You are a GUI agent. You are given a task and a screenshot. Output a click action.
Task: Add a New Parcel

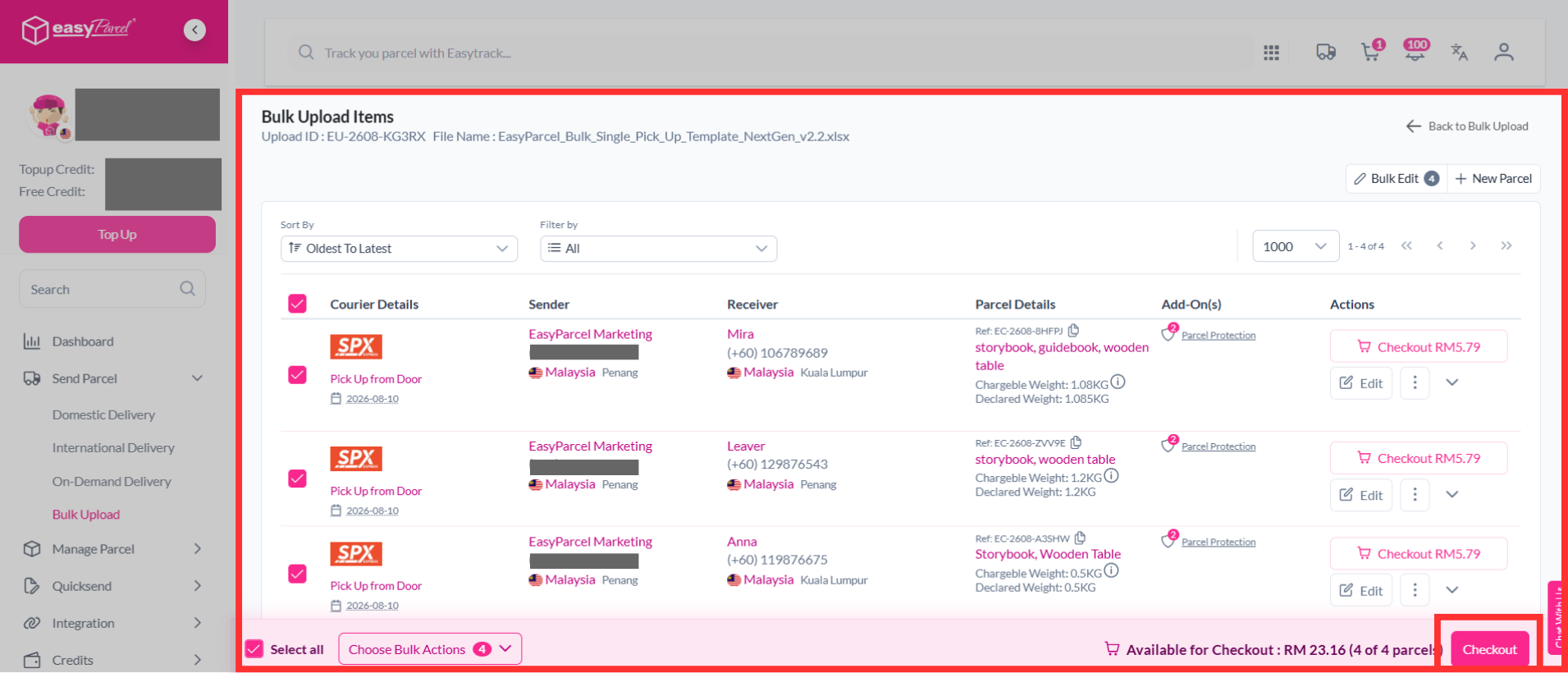pos(1494,179)
